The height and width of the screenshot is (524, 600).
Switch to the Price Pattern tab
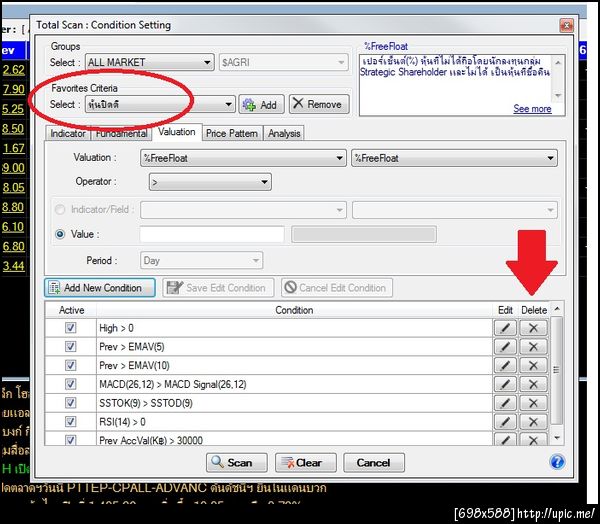tap(232, 133)
